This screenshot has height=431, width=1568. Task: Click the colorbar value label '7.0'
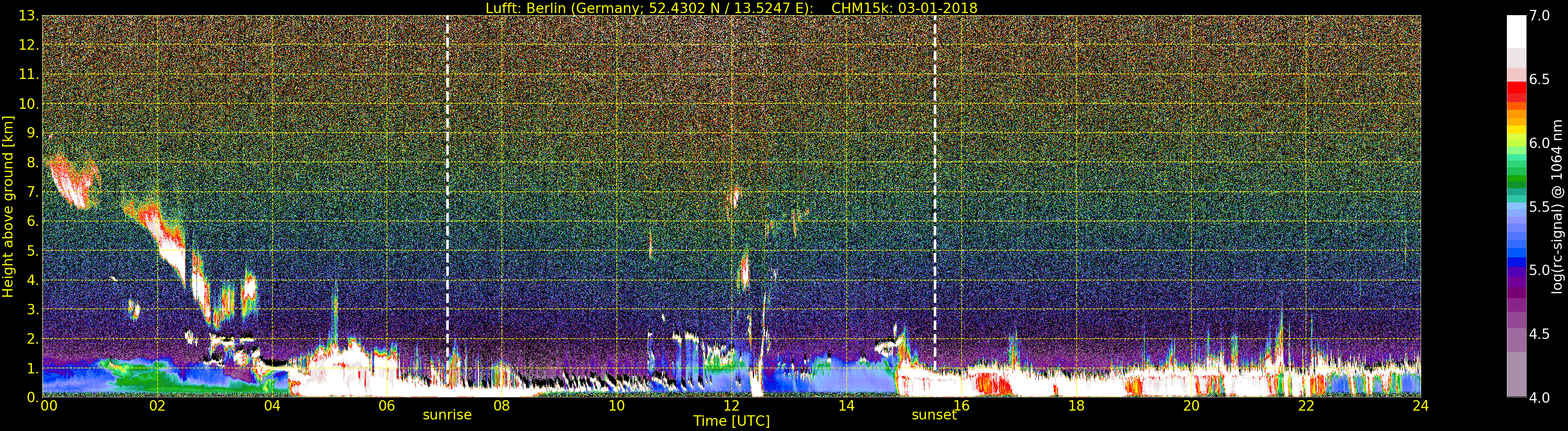point(1539,16)
